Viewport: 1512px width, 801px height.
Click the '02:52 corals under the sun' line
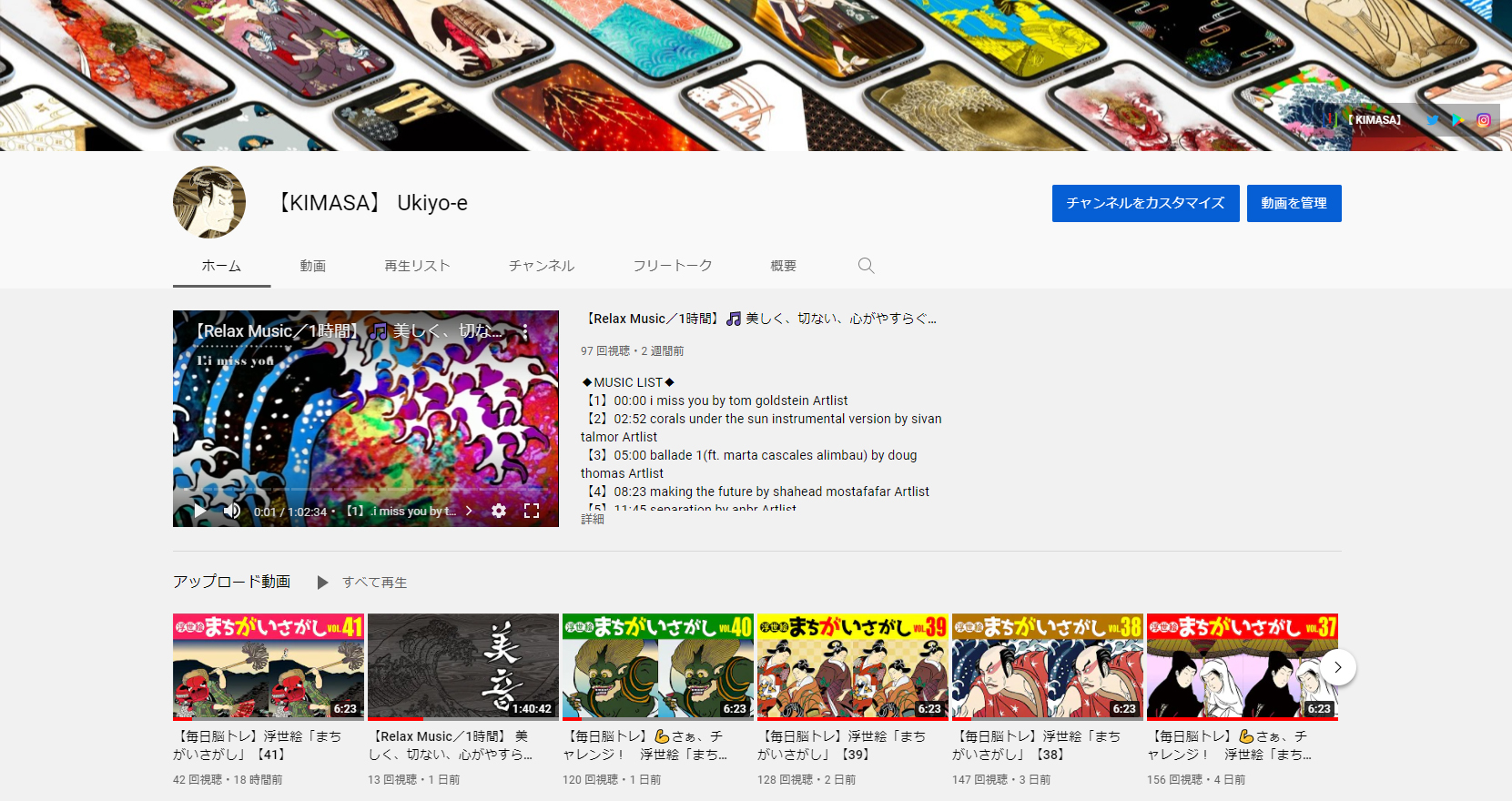pyautogui.click(x=761, y=428)
